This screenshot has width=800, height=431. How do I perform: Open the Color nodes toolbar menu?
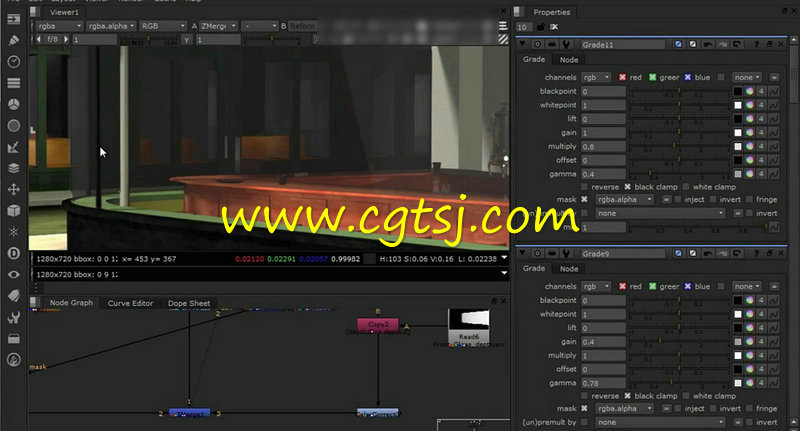[x=14, y=104]
